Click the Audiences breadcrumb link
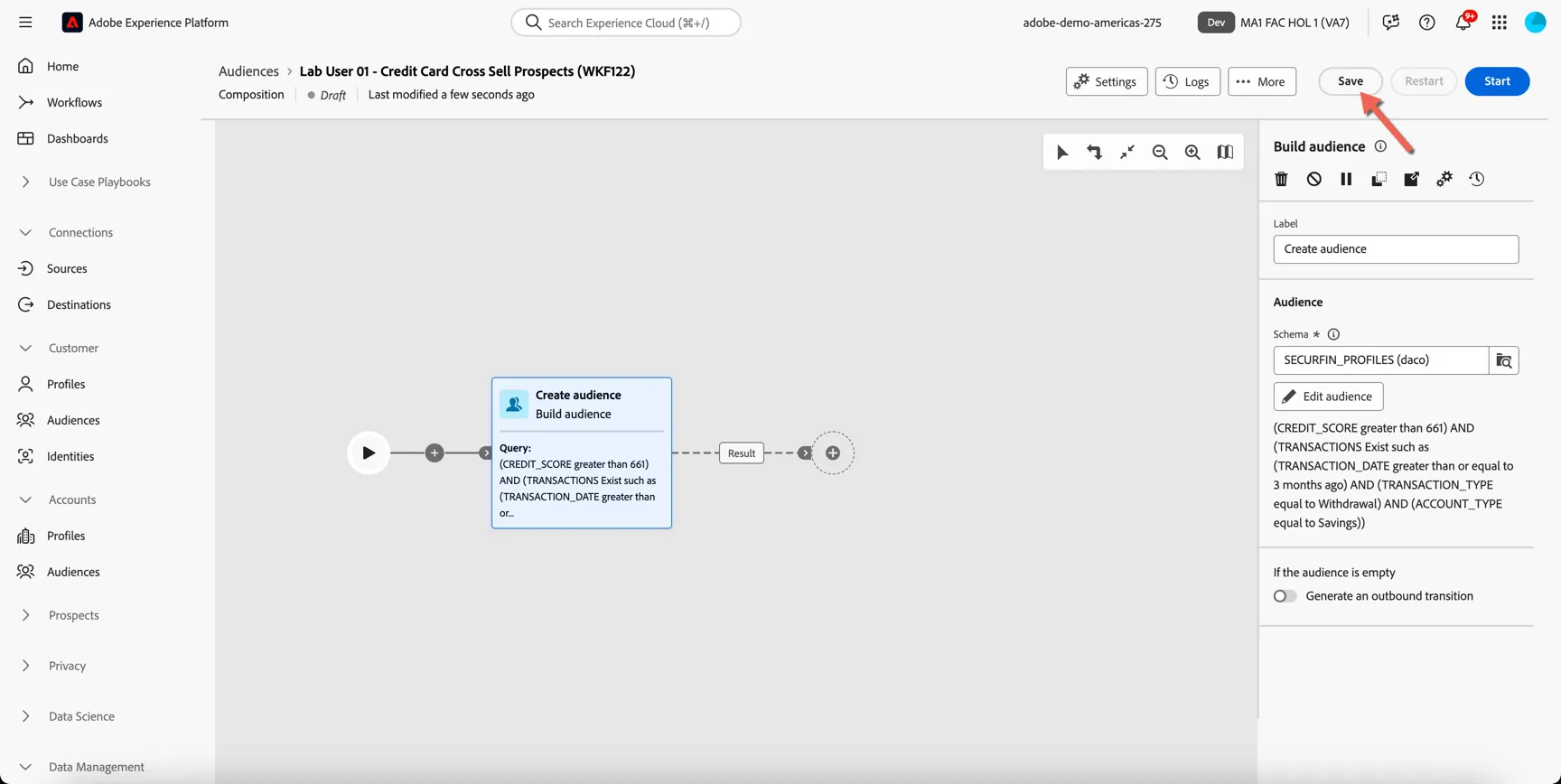 coord(248,71)
